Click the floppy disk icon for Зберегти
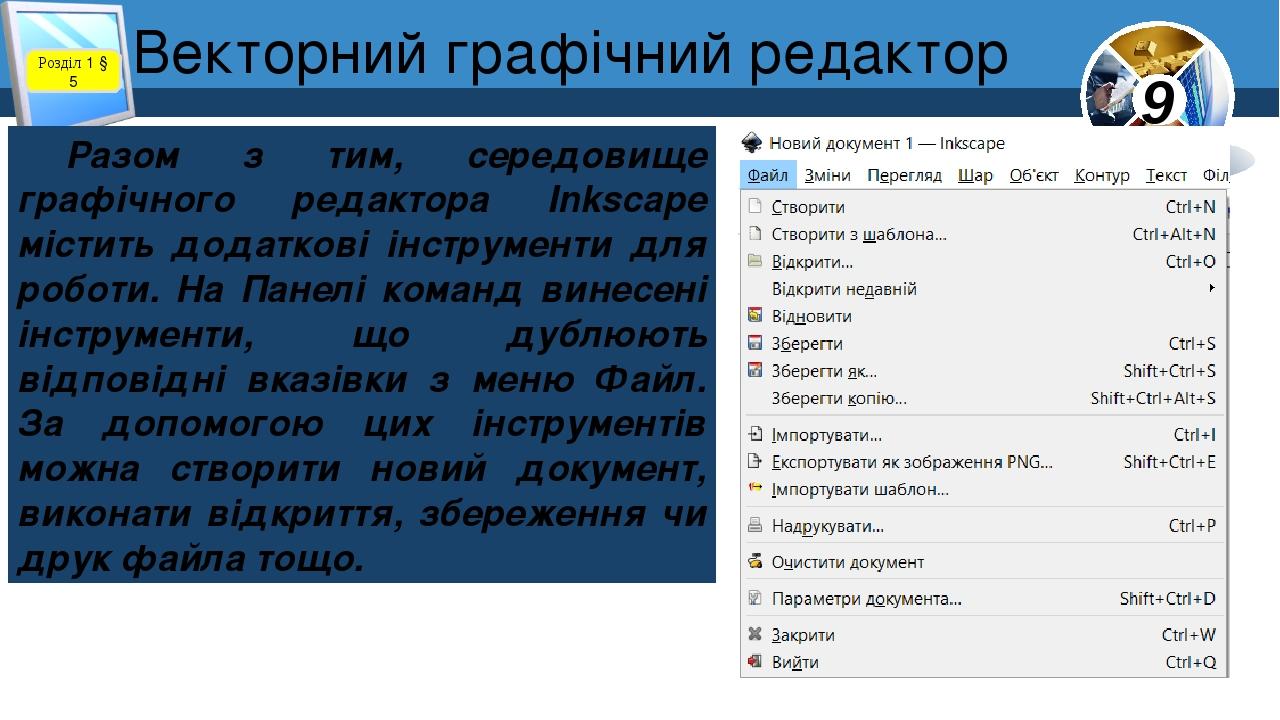This screenshot has height=720, width=1280. pyautogui.click(x=755, y=343)
